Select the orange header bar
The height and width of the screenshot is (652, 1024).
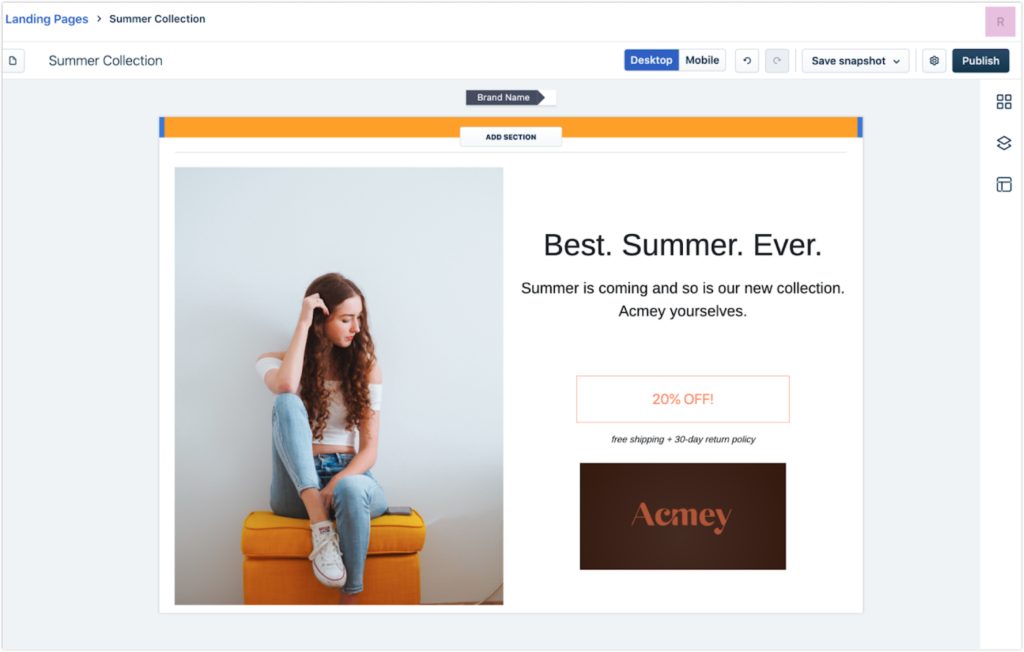300,126
